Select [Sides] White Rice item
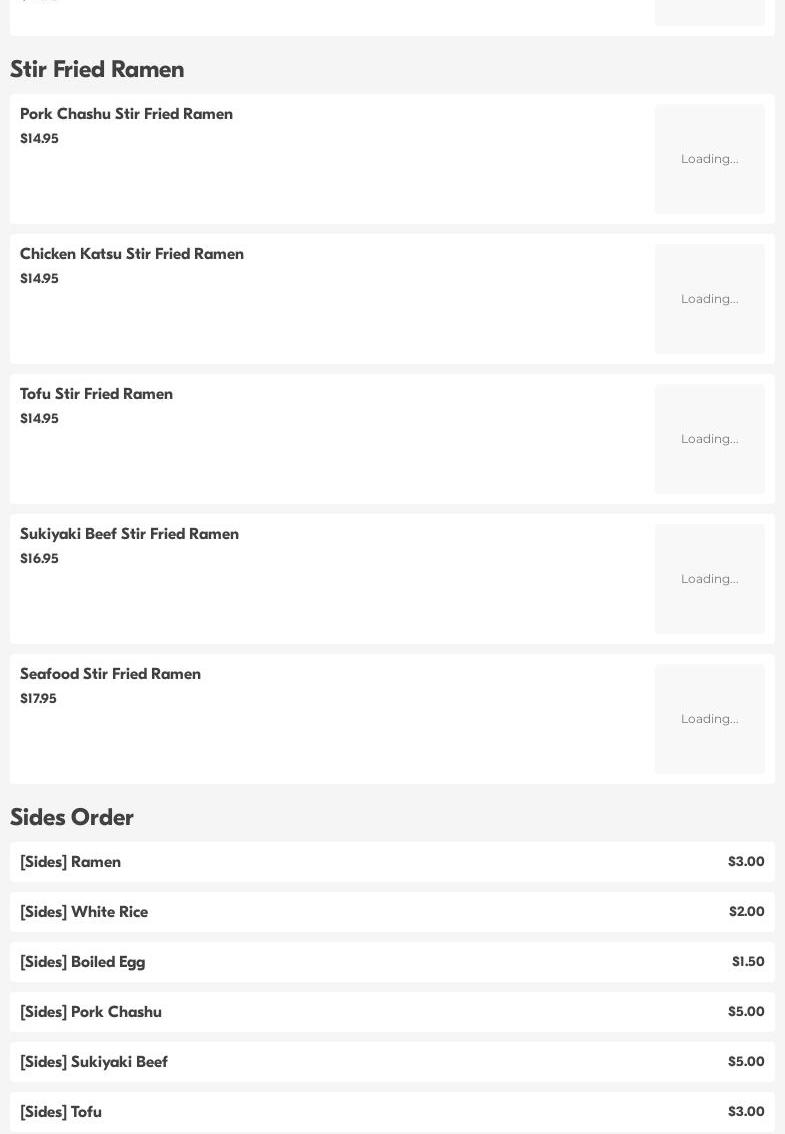The width and height of the screenshot is (785, 1134). coord(84,912)
